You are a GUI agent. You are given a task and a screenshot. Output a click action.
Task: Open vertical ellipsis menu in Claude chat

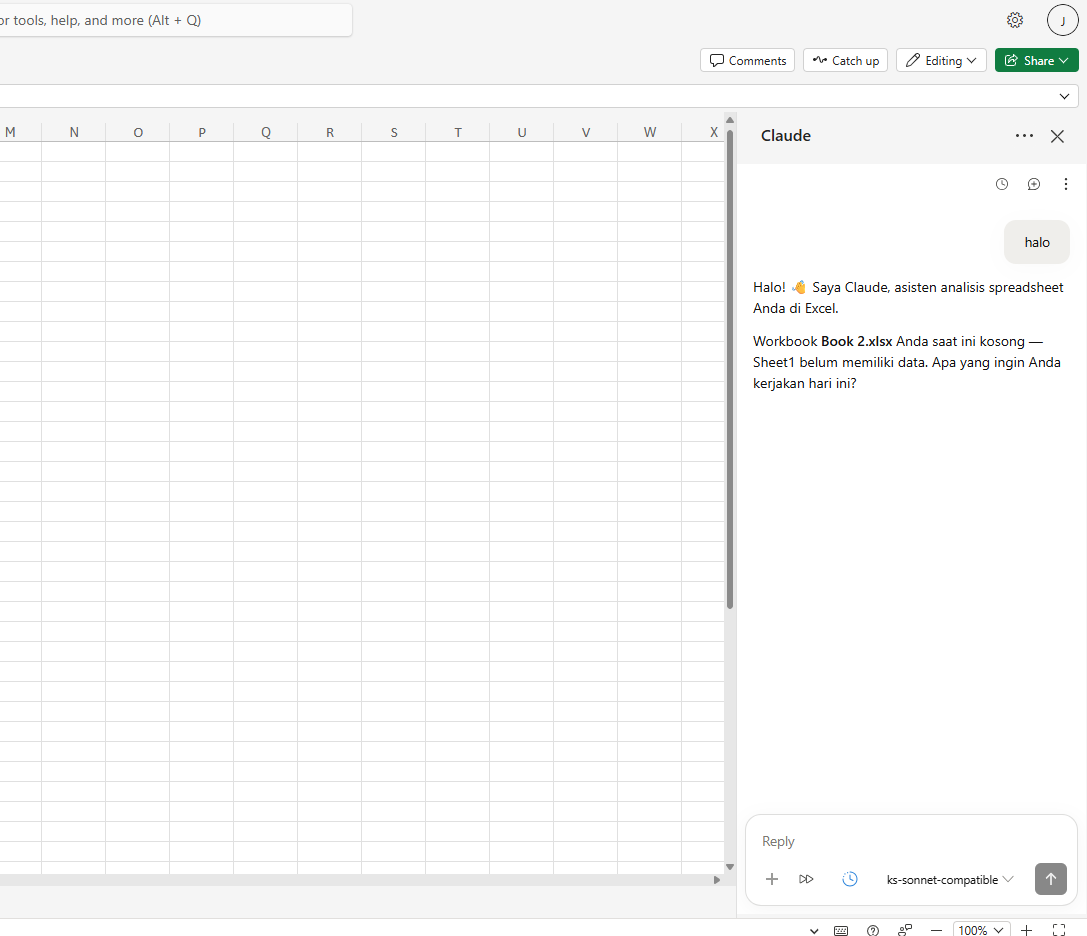point(1066,184)
